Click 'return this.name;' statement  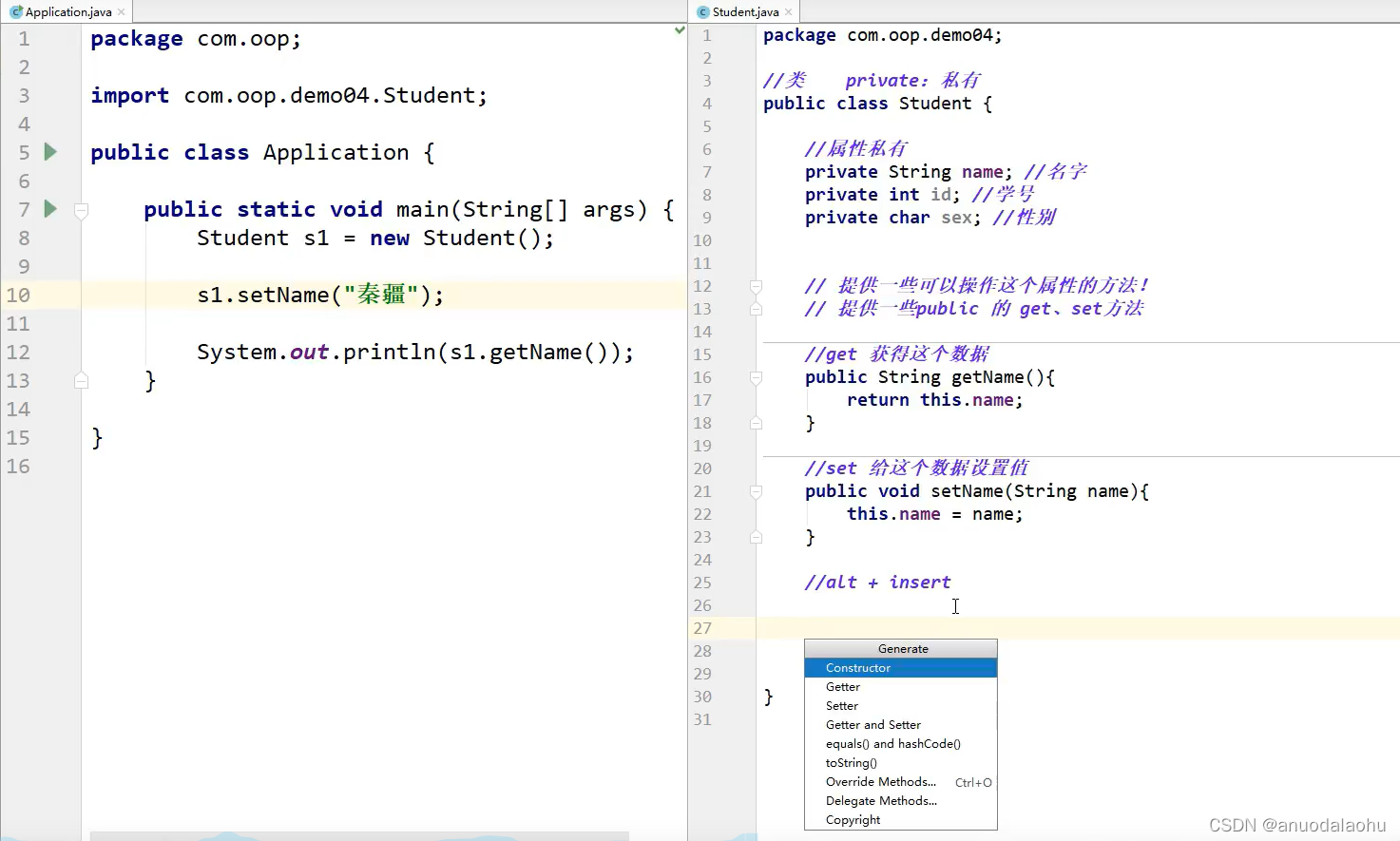coord(935,400)
